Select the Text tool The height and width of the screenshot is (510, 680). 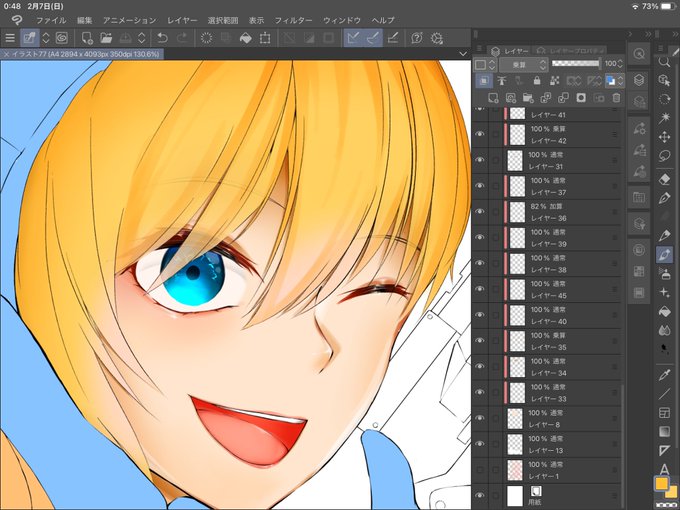[664, 469]
